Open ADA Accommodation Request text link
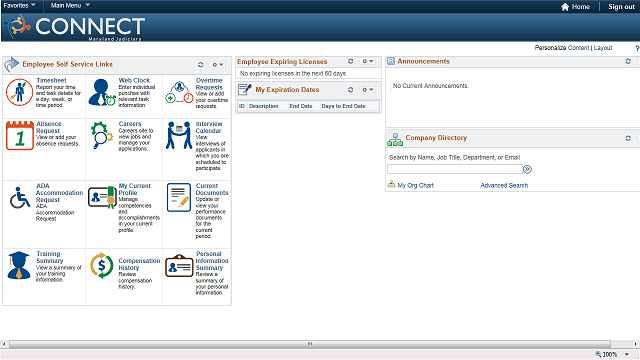 pyautogui.click(x=59, y=193)
